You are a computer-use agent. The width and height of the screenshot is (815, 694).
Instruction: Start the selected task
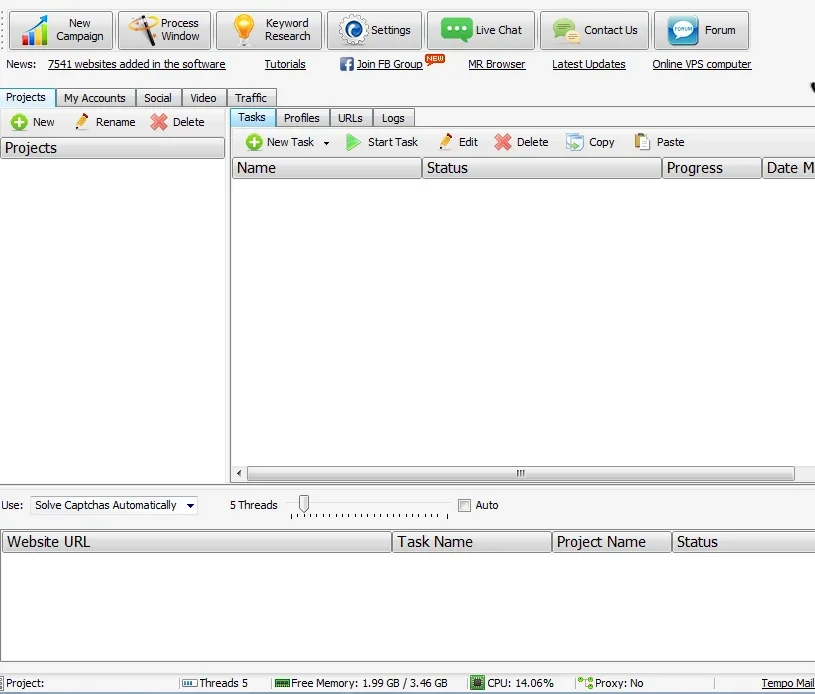point(382,142)
